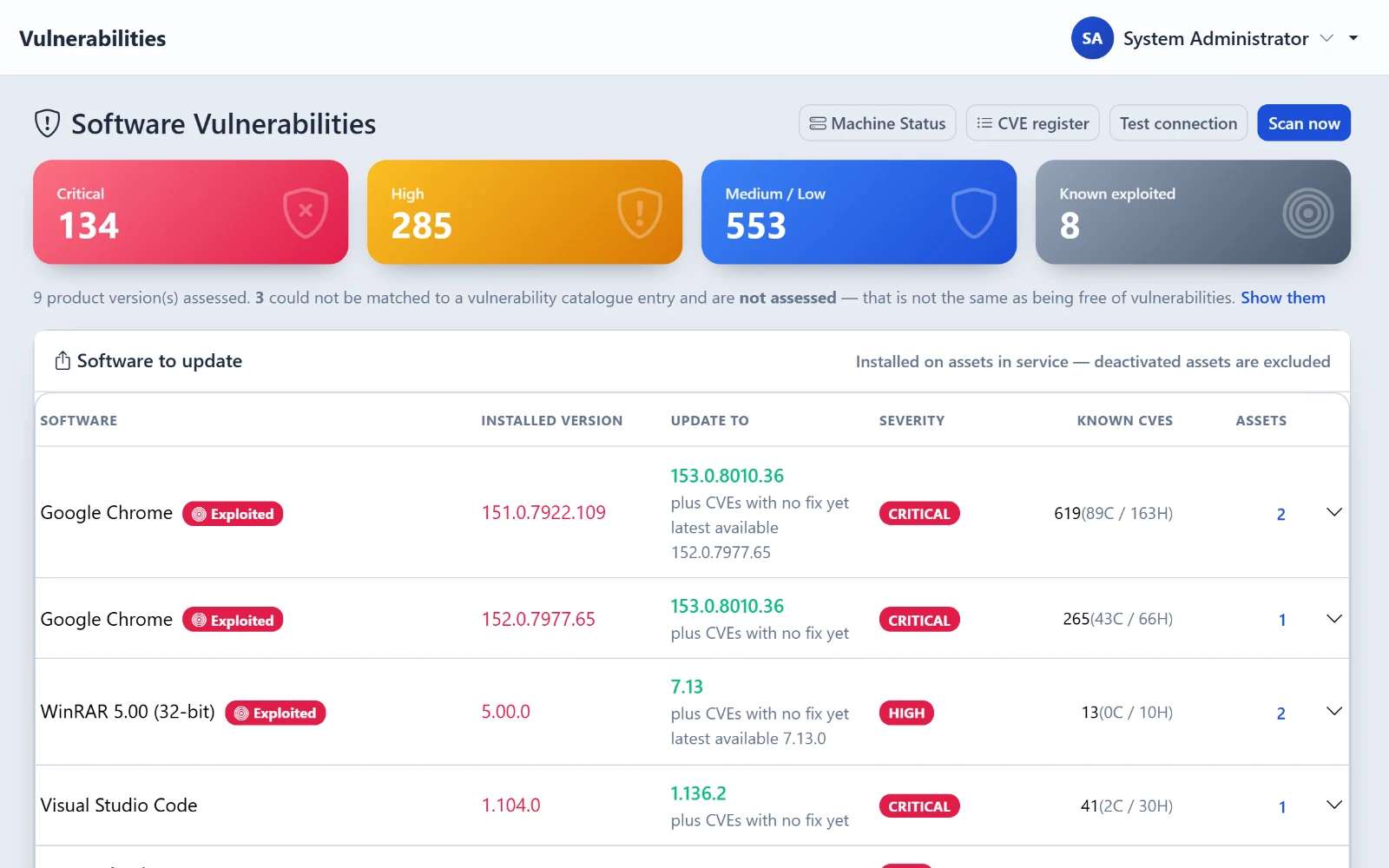Click the KNOWN CVES column header

[x=1125, y=421]
